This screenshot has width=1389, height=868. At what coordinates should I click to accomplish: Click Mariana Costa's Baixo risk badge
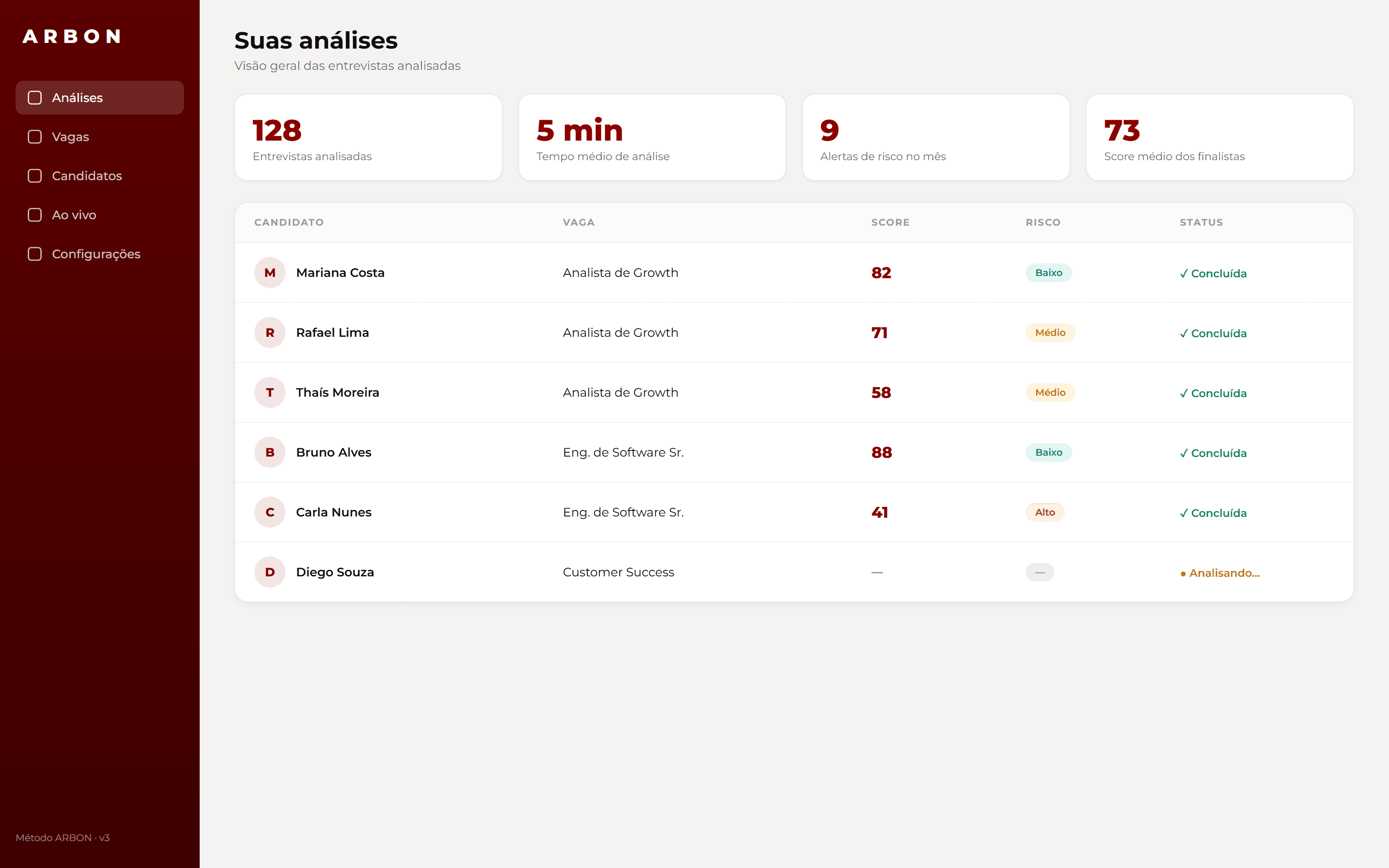click(x=1049, y=273)
